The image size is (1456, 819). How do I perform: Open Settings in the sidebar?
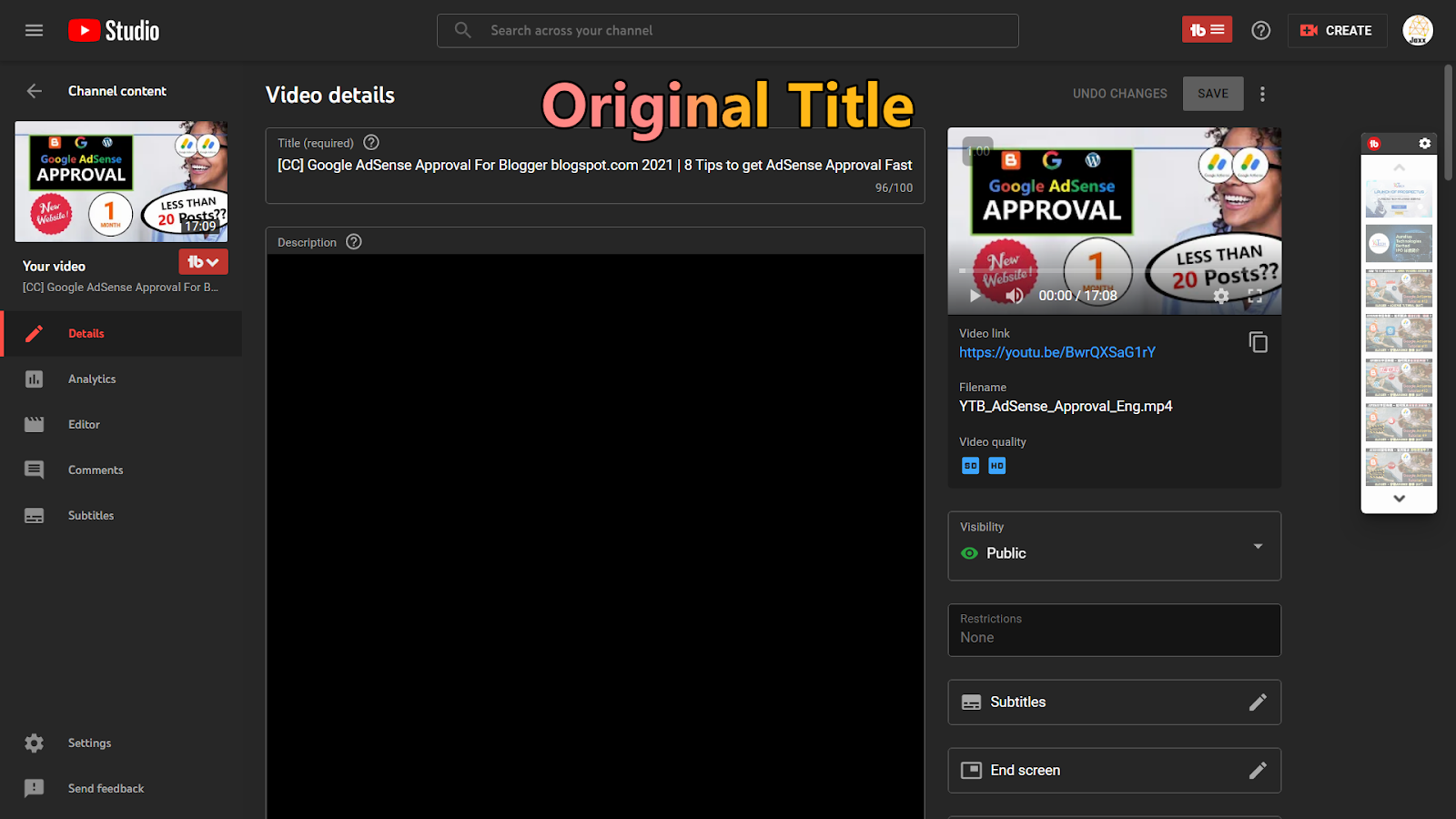(122, 743)
